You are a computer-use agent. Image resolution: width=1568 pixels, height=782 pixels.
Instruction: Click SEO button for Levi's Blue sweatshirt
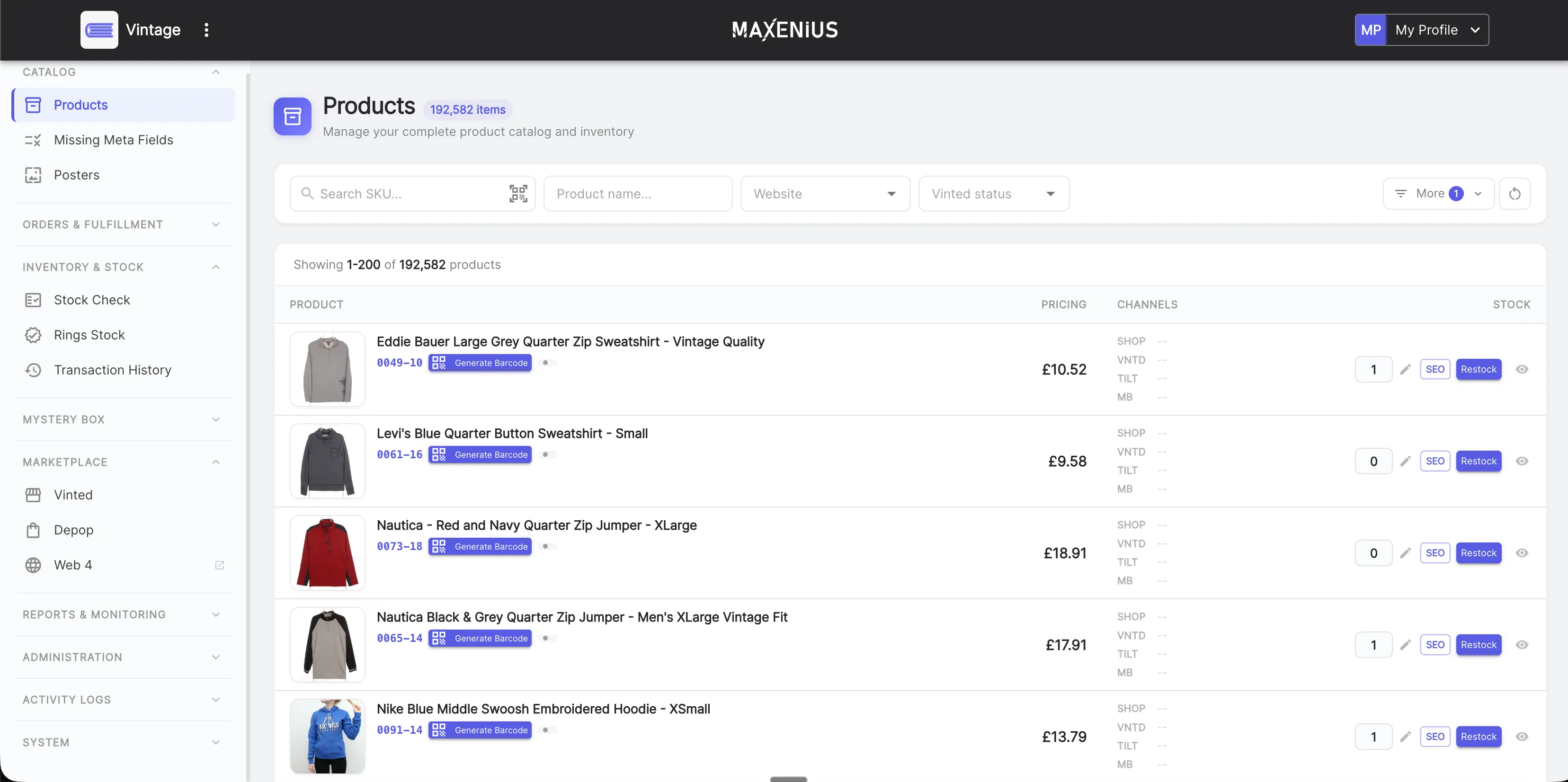(1434, 461)
